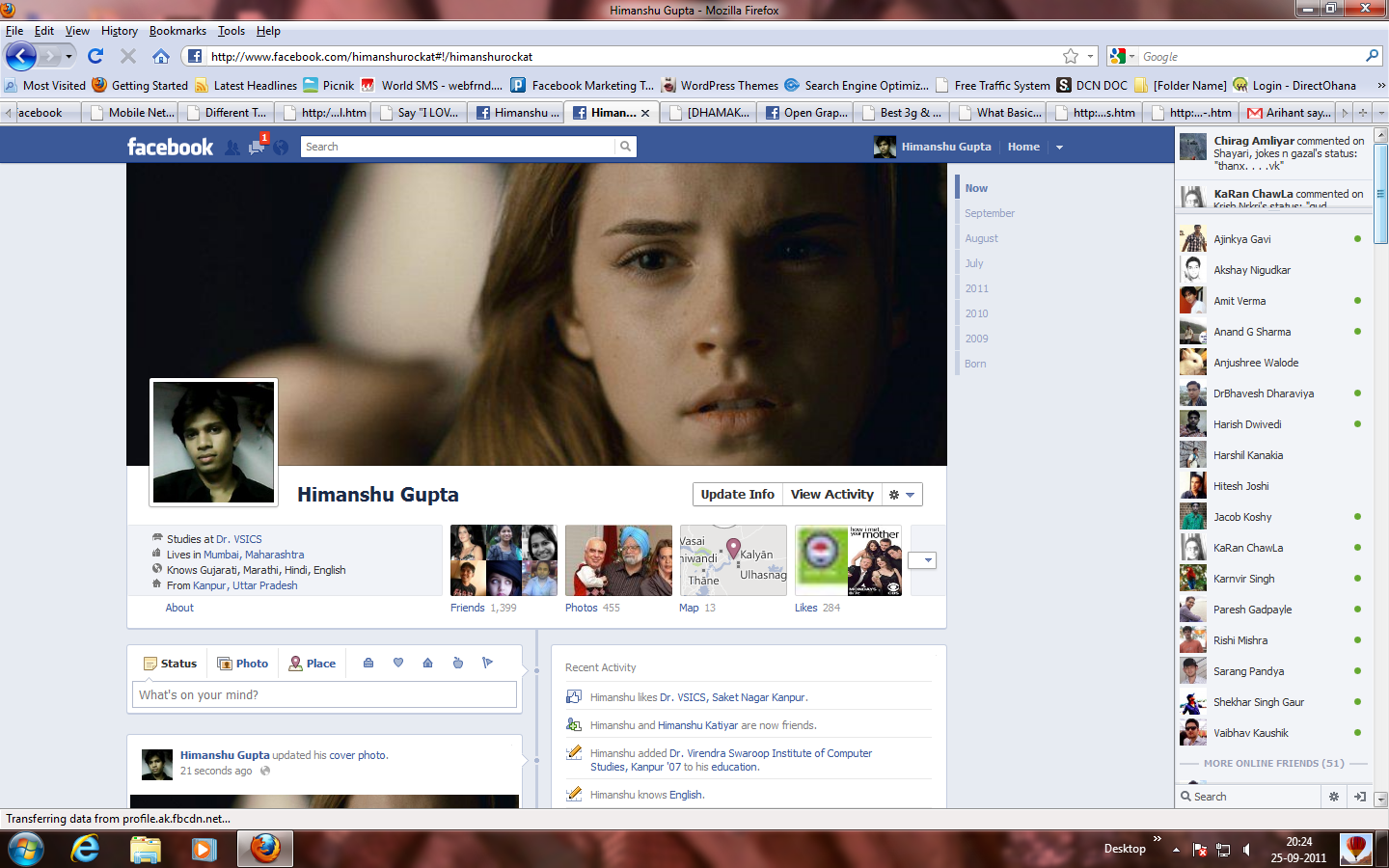Go to Home in the Facebook header
This screenshot has width=1389, height=868.
[x=1023, y=147]
